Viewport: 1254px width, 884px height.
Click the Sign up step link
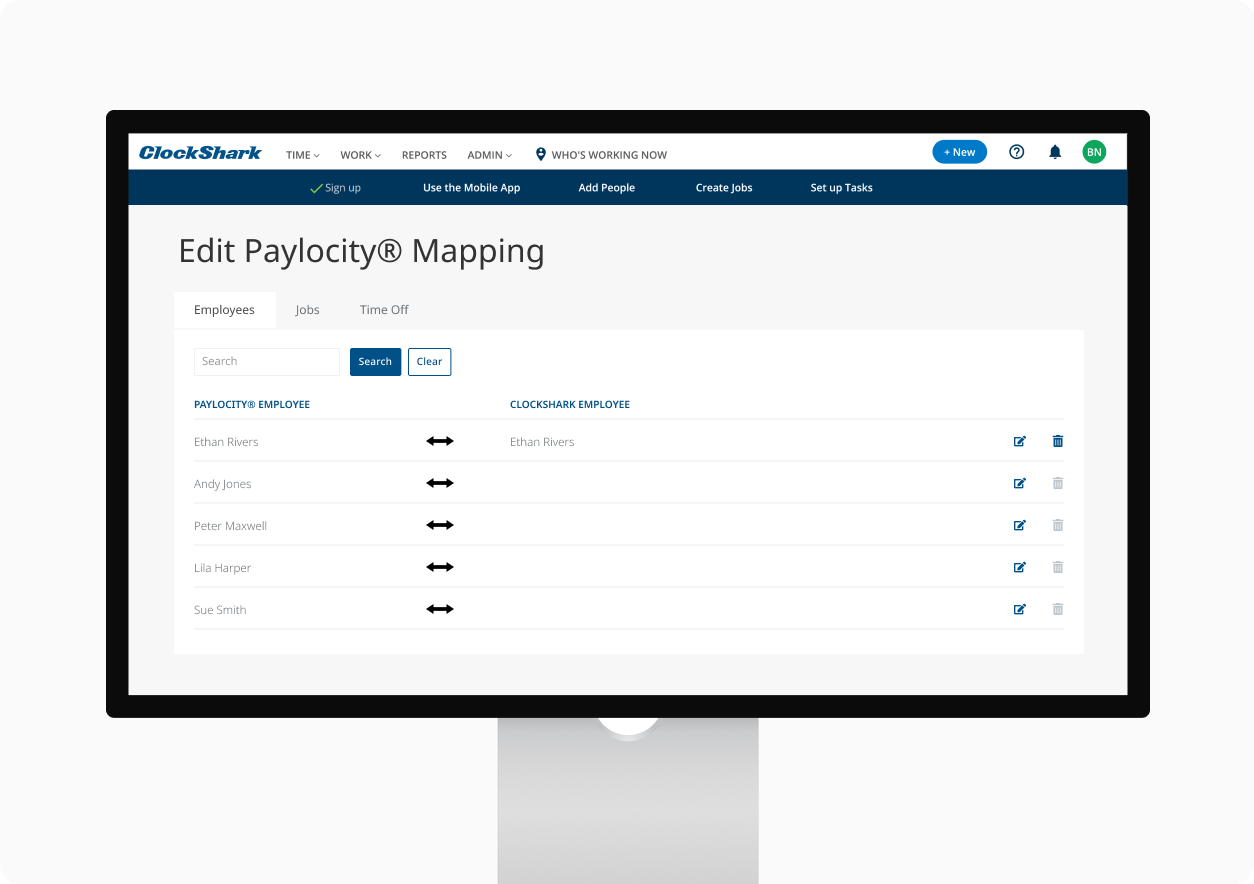click(343, 188)
